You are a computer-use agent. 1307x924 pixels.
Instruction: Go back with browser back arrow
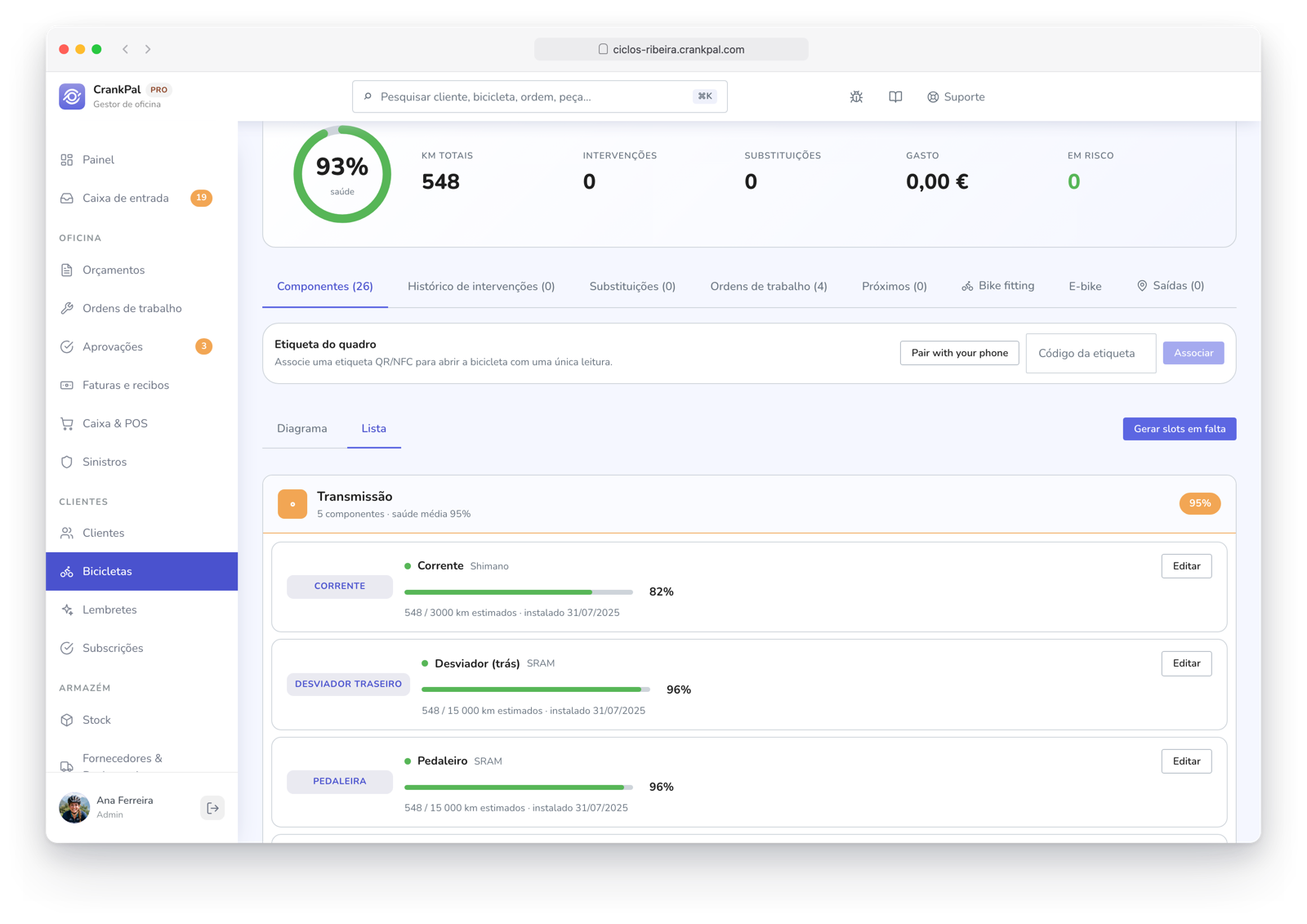pos(126,49)
